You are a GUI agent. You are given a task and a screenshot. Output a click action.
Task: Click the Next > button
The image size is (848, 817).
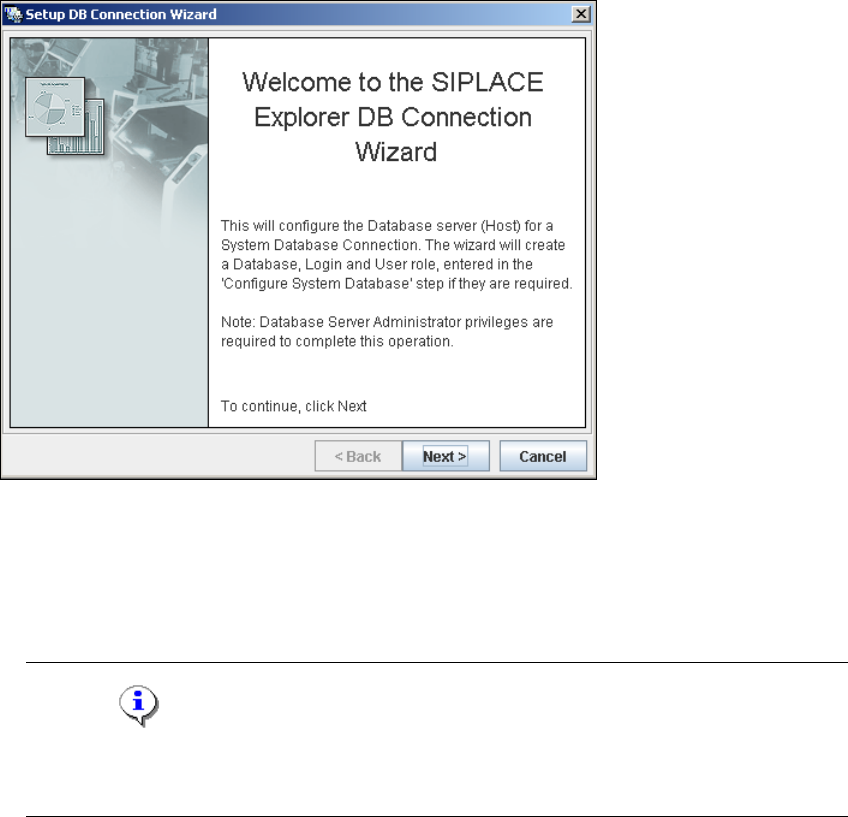pos(446,456)
